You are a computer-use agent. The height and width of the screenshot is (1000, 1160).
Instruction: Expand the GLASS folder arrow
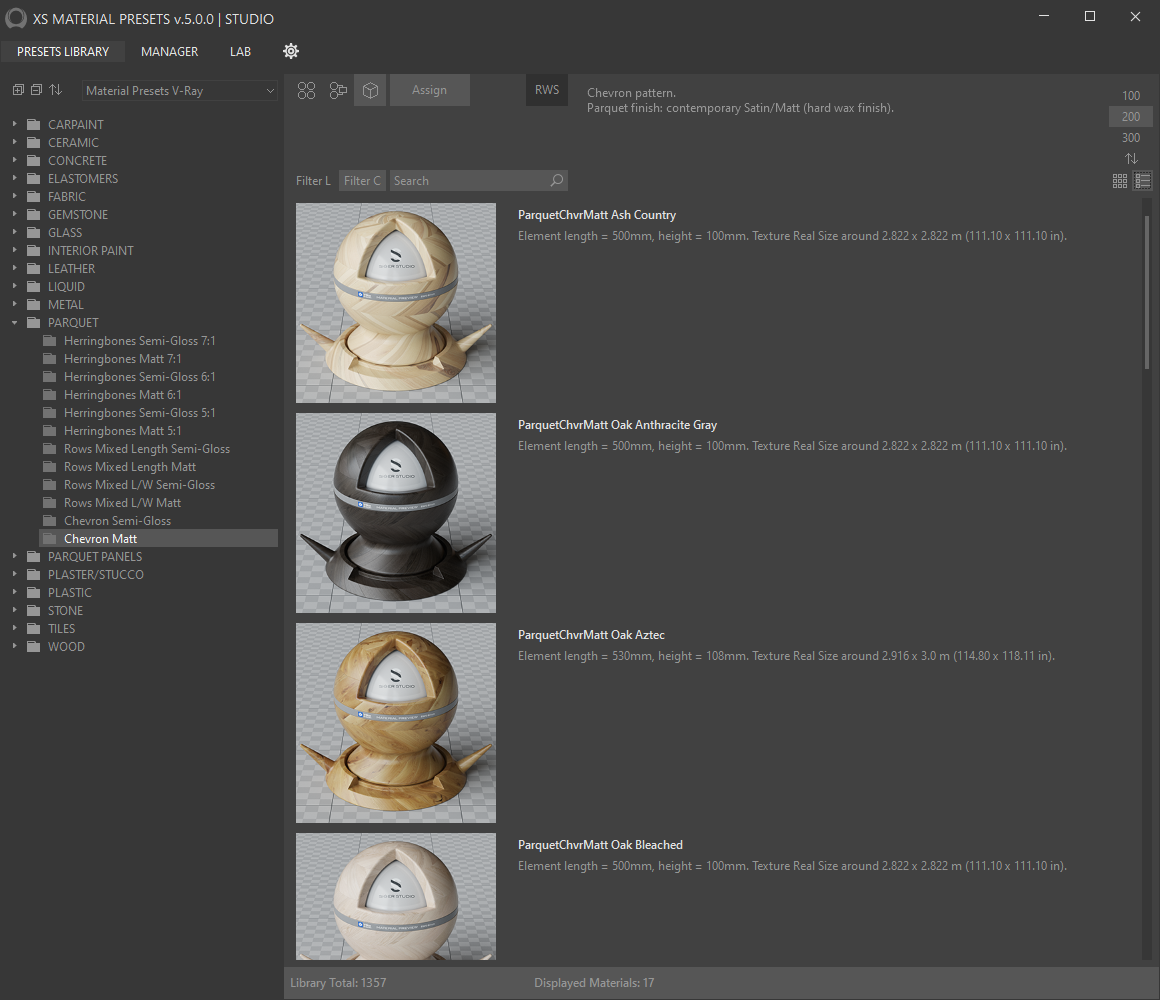coord(15,232)
